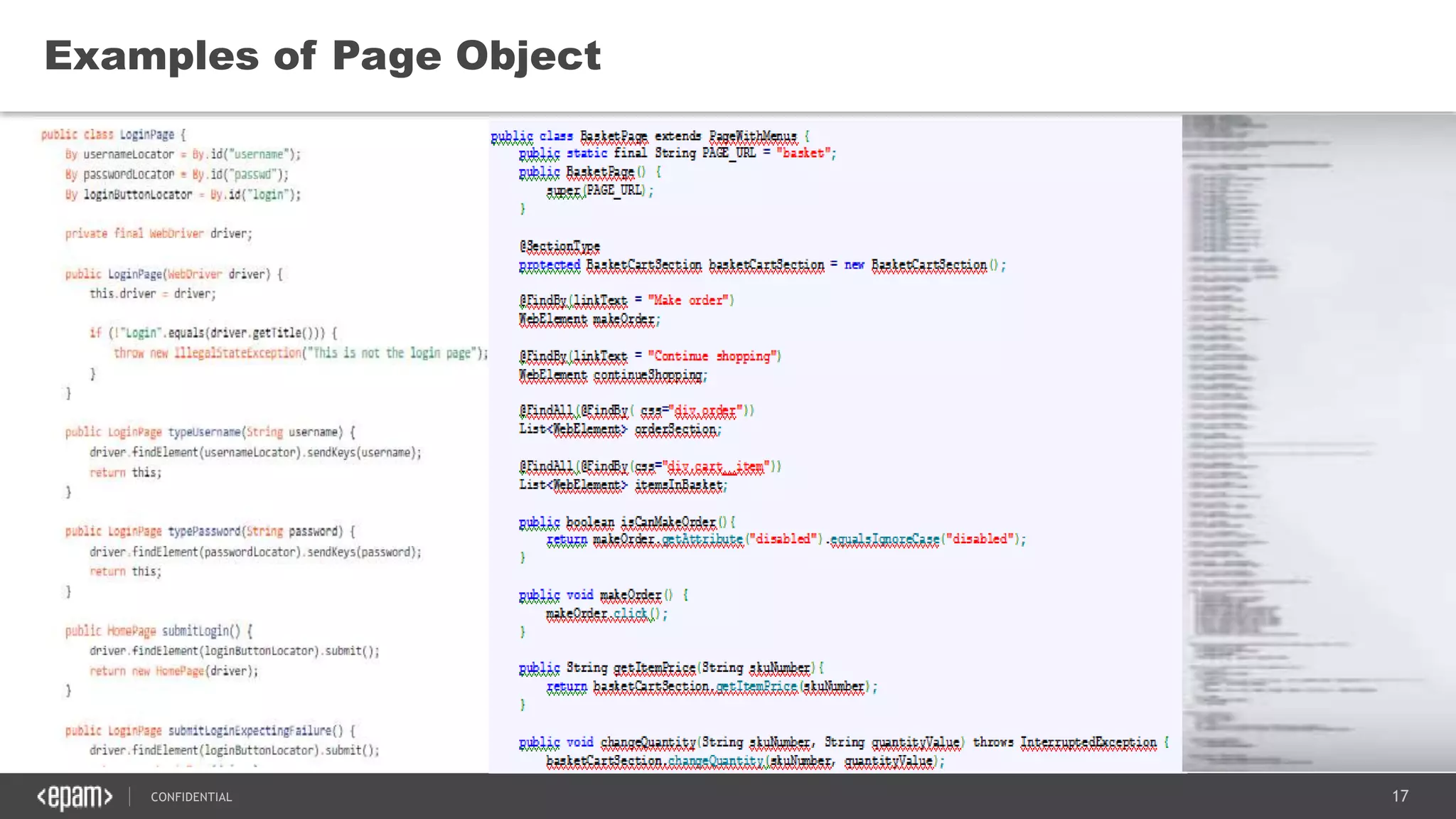Click @FindBy linkText "Continue shopping" annotation
This screenshot has height=819, width=1456.
pyautogui.click(x=650, y=356)
